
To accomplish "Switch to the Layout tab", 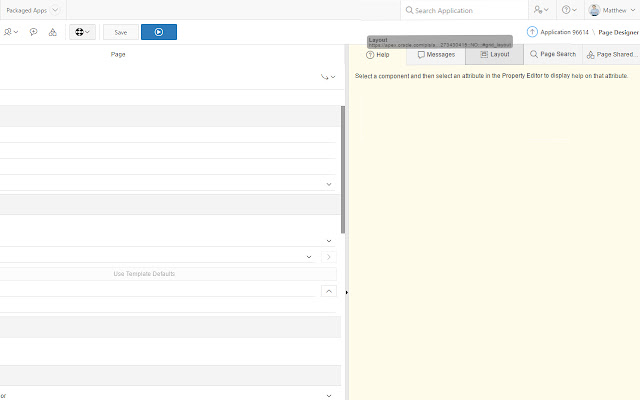I will [494, 54].
